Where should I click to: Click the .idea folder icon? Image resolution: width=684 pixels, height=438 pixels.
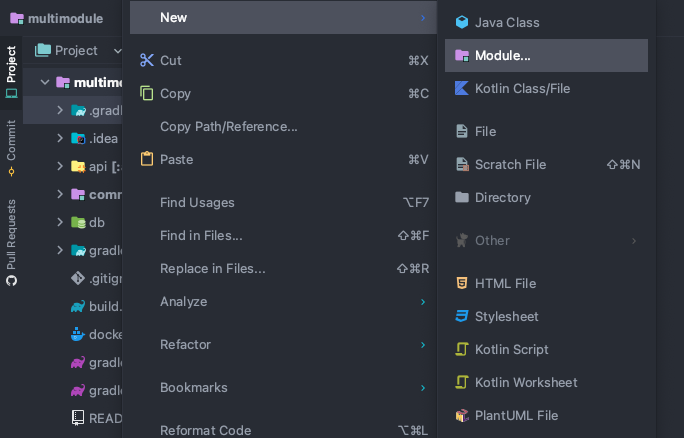coord(78,138)
